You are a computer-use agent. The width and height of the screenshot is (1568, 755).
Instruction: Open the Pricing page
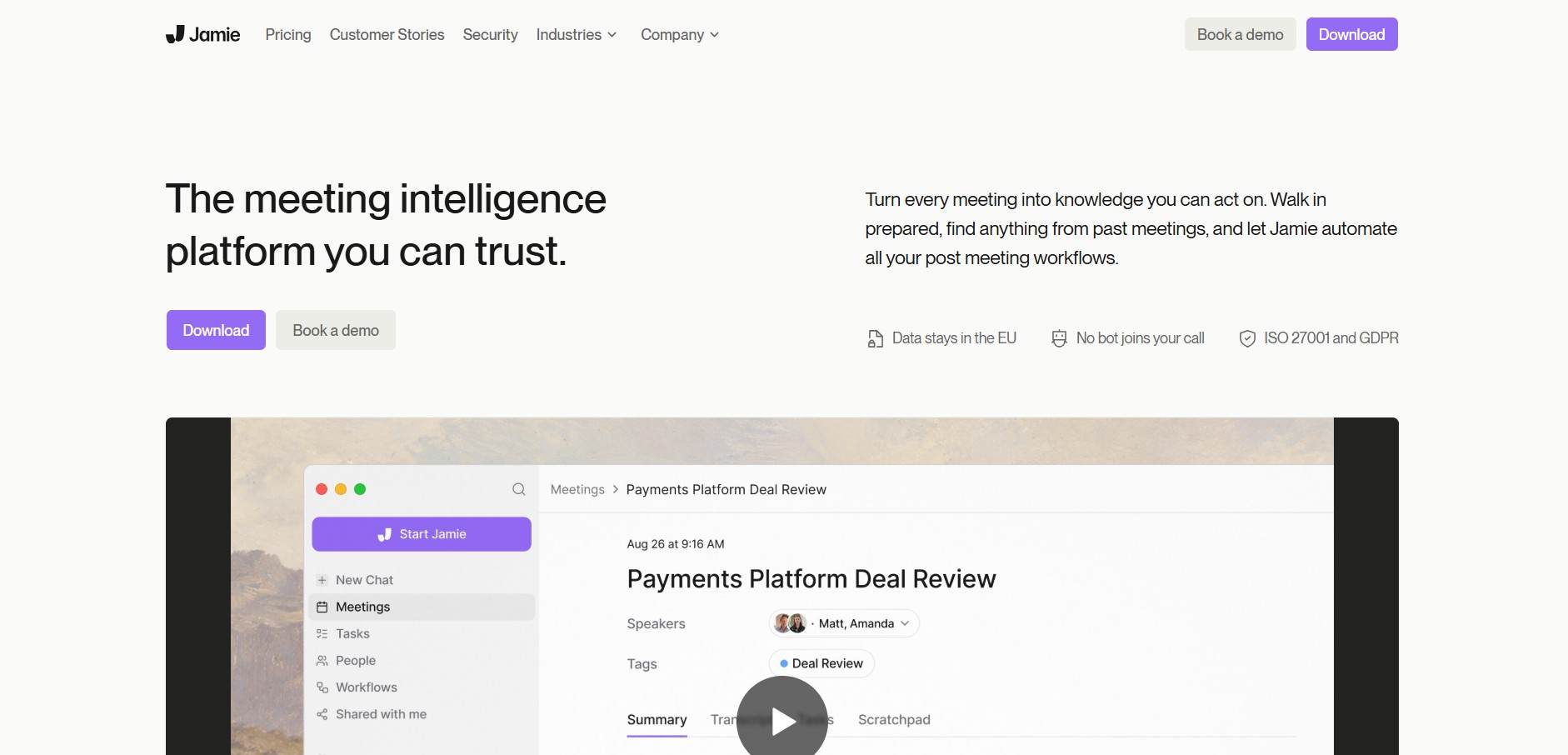click(x=288, y=34)
